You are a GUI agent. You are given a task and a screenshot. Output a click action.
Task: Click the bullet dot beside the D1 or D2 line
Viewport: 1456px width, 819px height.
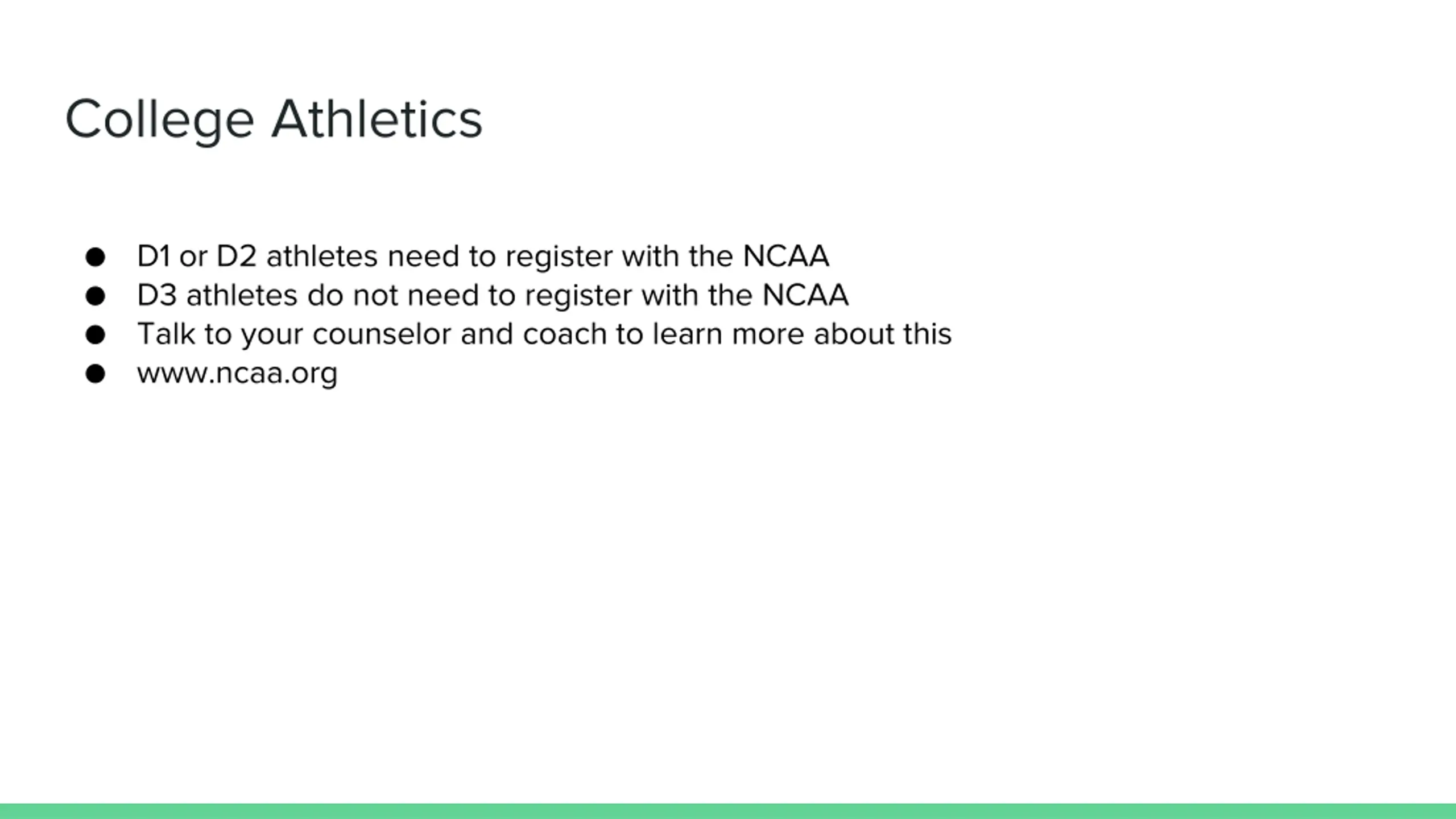pos(96,257)
